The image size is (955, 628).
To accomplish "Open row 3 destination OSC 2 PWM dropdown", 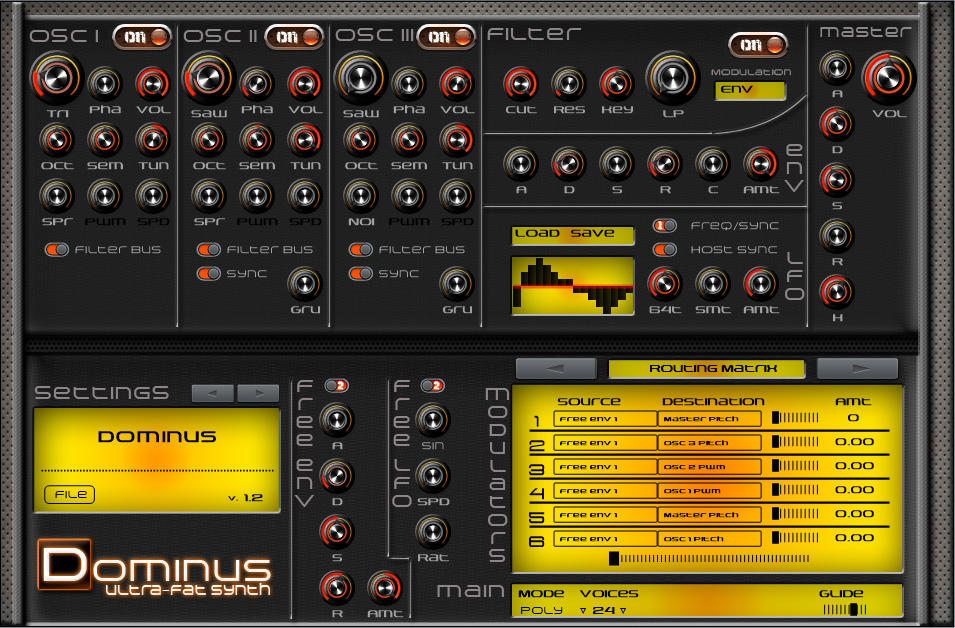I will point(710,467).
